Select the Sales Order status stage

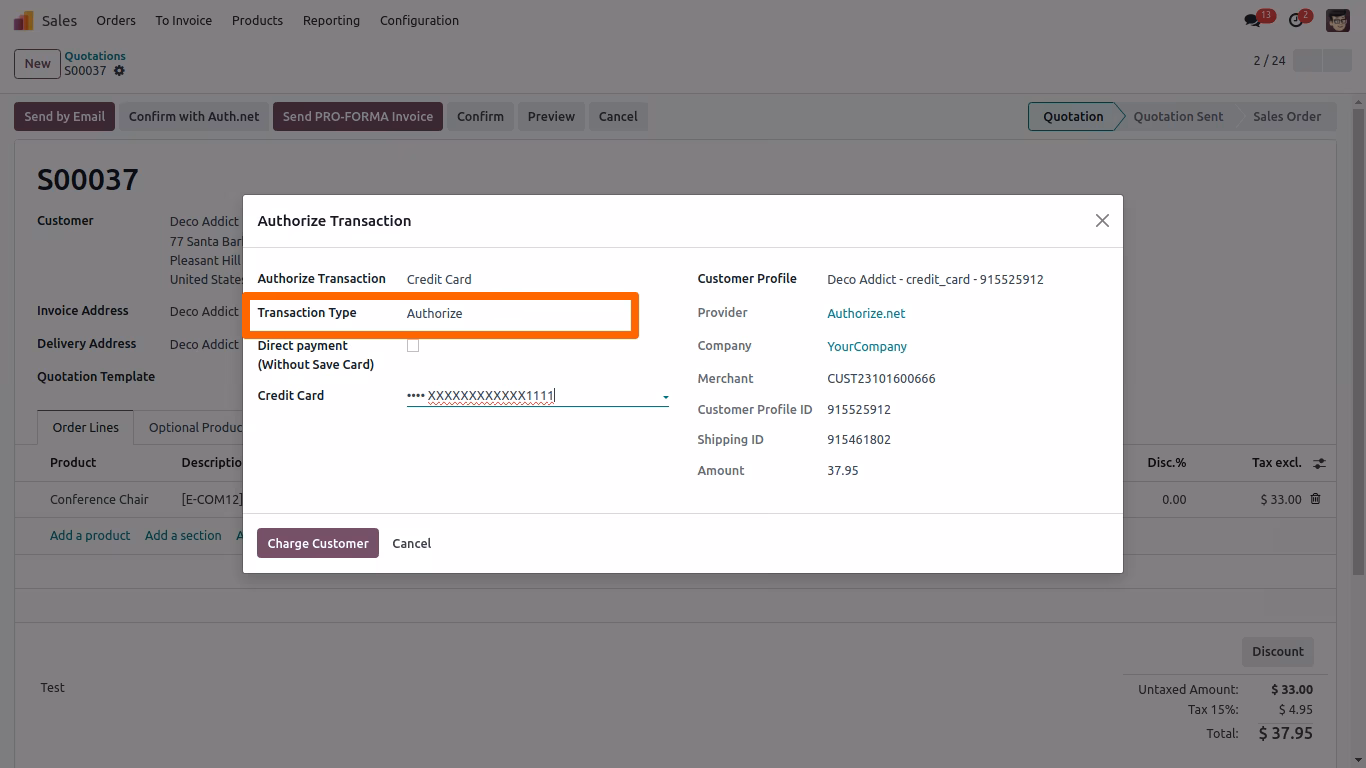coord(1287,116)
